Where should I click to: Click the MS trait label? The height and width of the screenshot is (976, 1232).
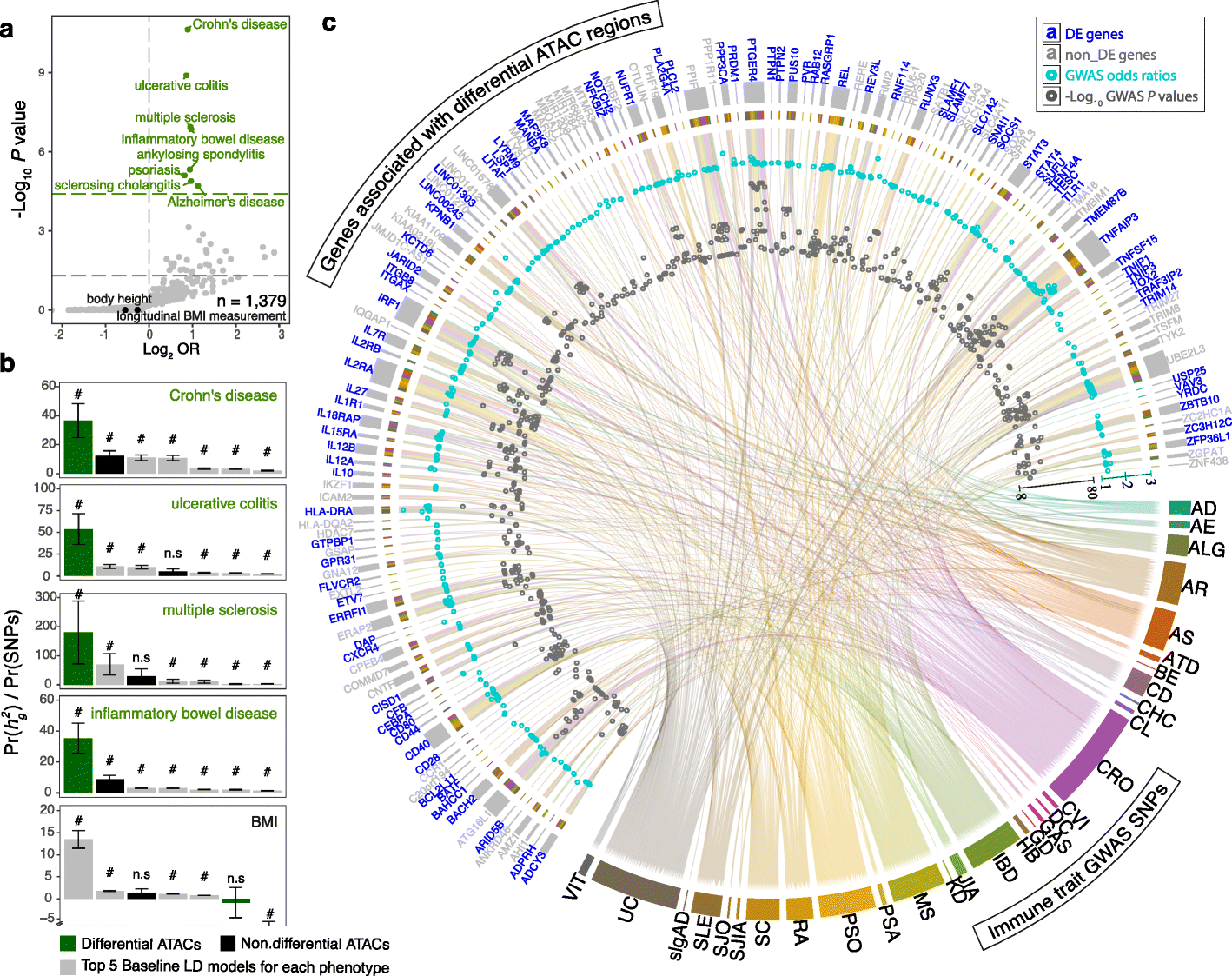924,906
